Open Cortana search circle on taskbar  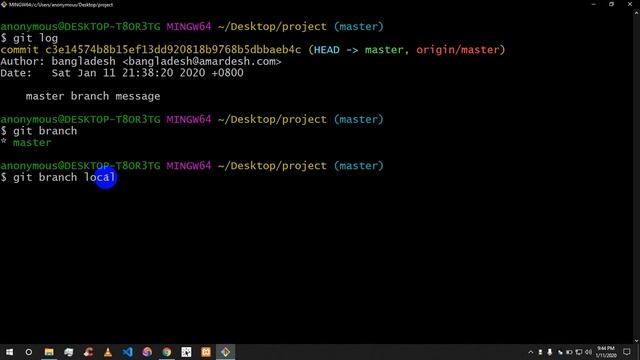click(29, 352)
